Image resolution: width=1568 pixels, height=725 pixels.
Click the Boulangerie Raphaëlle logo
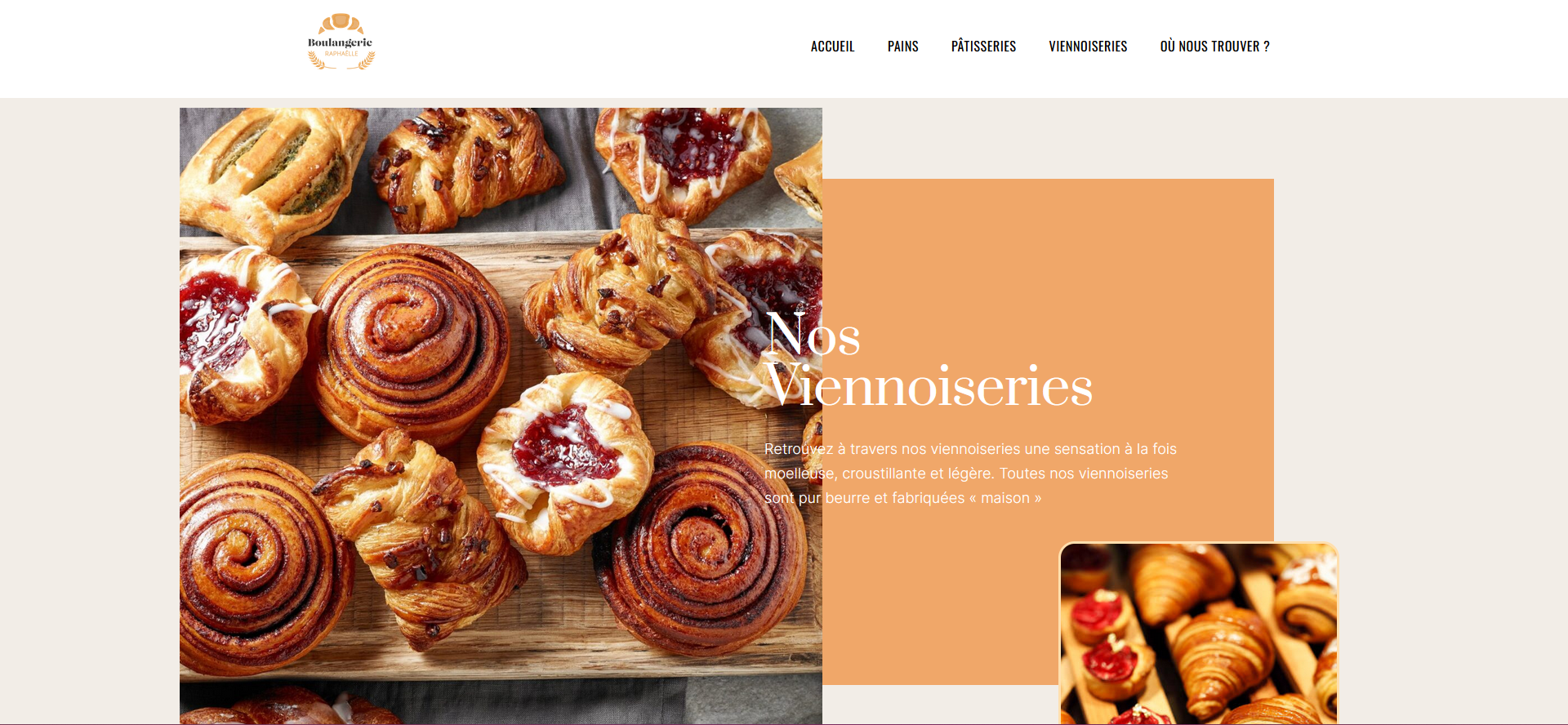click(341, 42)
